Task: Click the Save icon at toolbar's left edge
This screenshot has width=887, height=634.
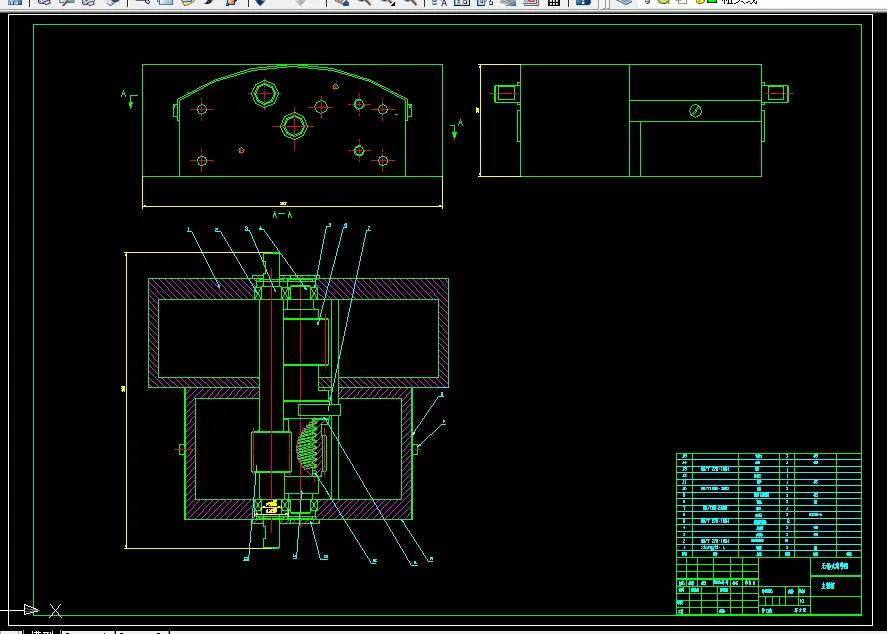Action: click(15, 2)
